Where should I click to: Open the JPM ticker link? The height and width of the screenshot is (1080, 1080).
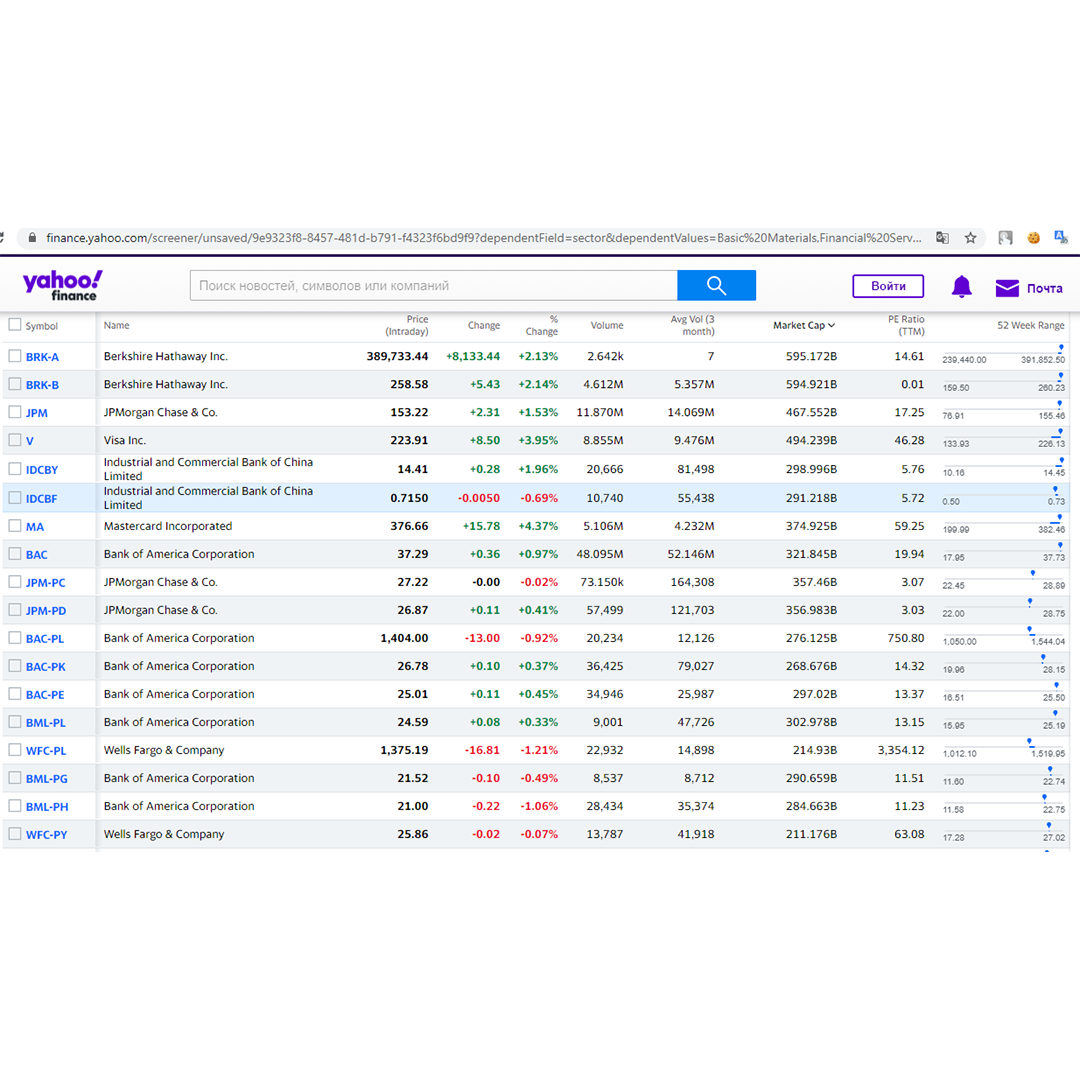(37, 413)
